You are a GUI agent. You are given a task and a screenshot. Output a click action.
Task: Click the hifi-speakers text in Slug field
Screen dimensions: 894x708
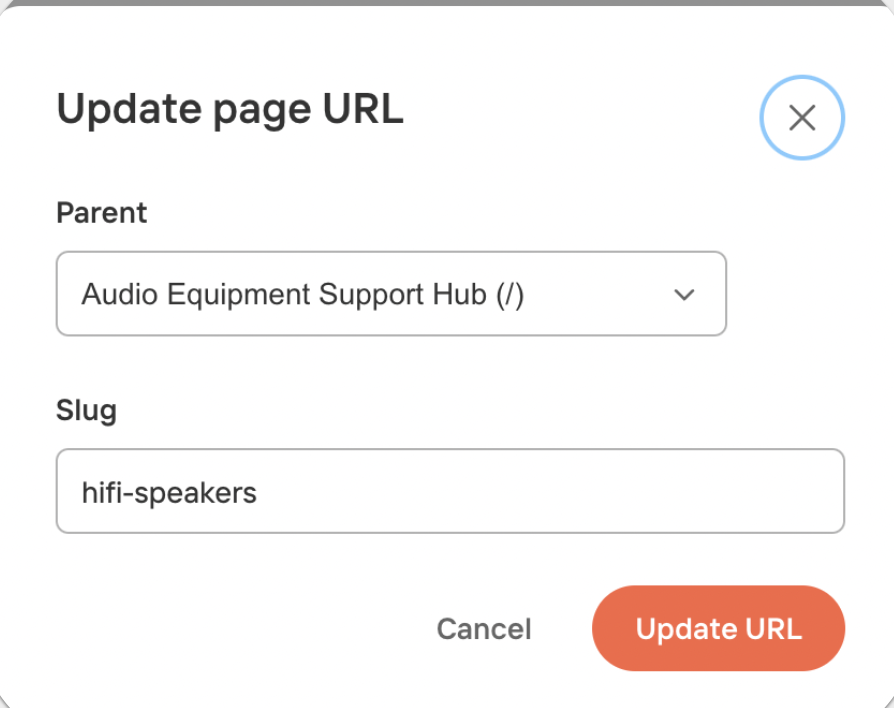(169, 493)
